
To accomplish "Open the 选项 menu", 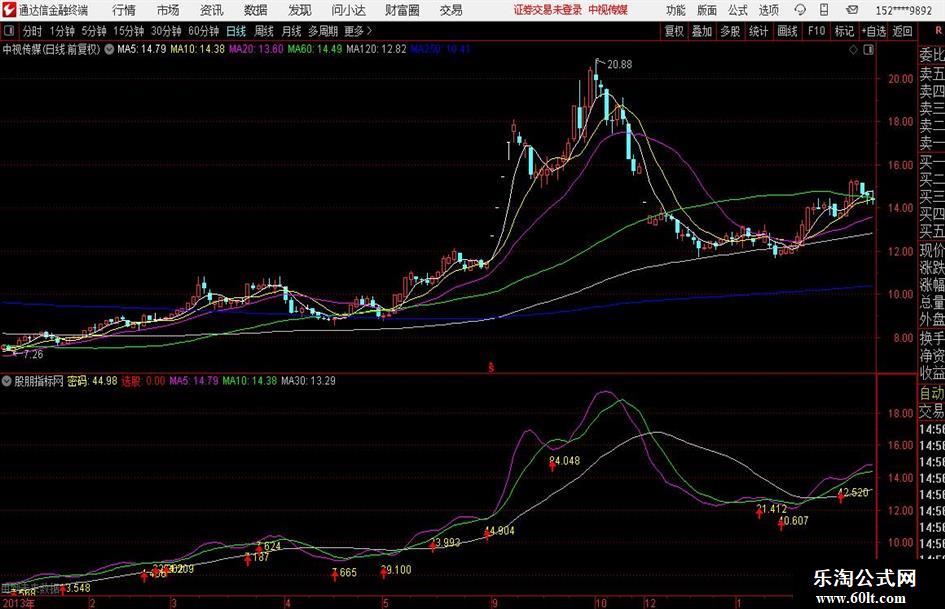I will click(768, 10).
